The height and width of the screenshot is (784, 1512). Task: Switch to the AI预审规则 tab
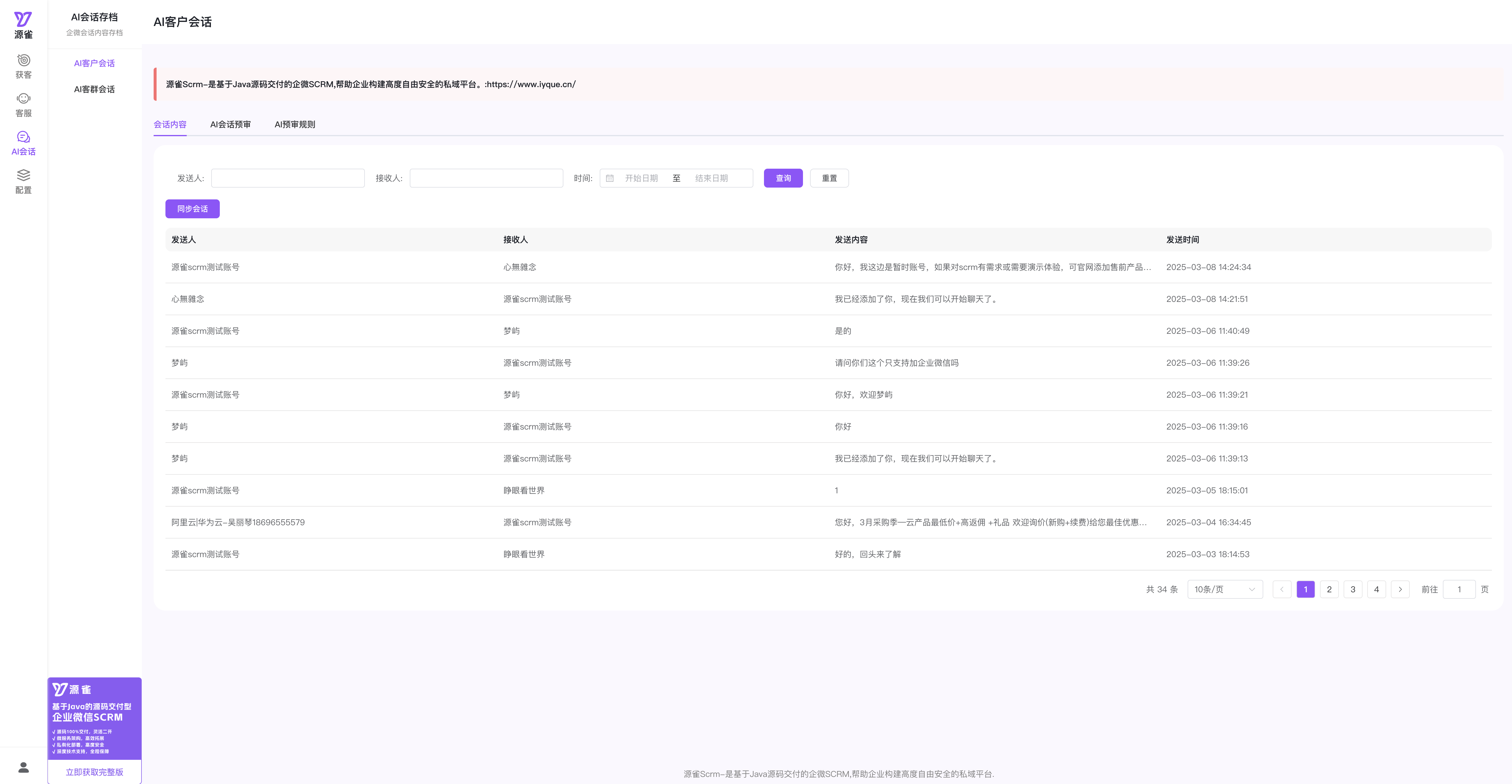tap(295, 124)
